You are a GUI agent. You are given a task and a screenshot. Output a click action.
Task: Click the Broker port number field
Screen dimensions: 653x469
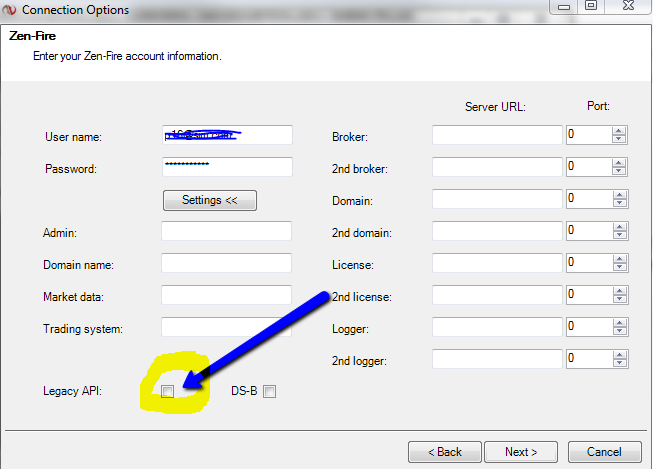click(589, 135)
